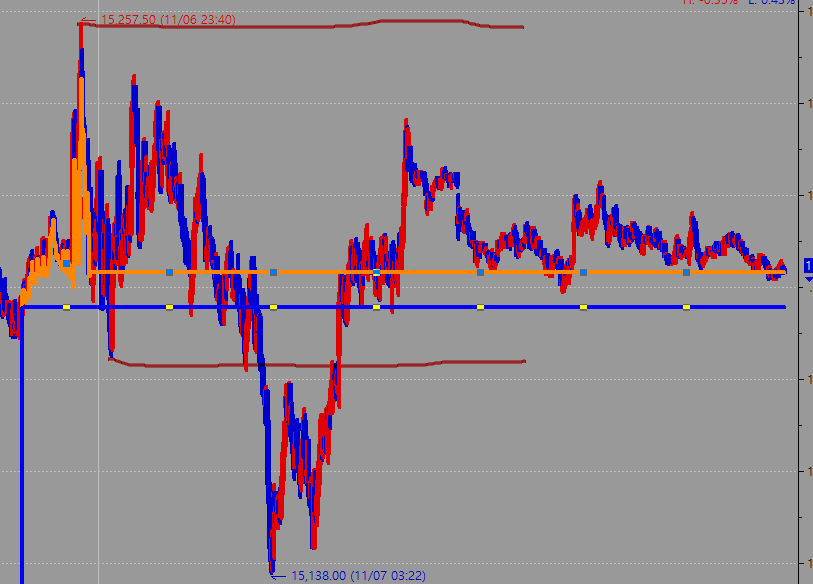
Task: Click the H: percentage text at top right
Action: [710, 3]
